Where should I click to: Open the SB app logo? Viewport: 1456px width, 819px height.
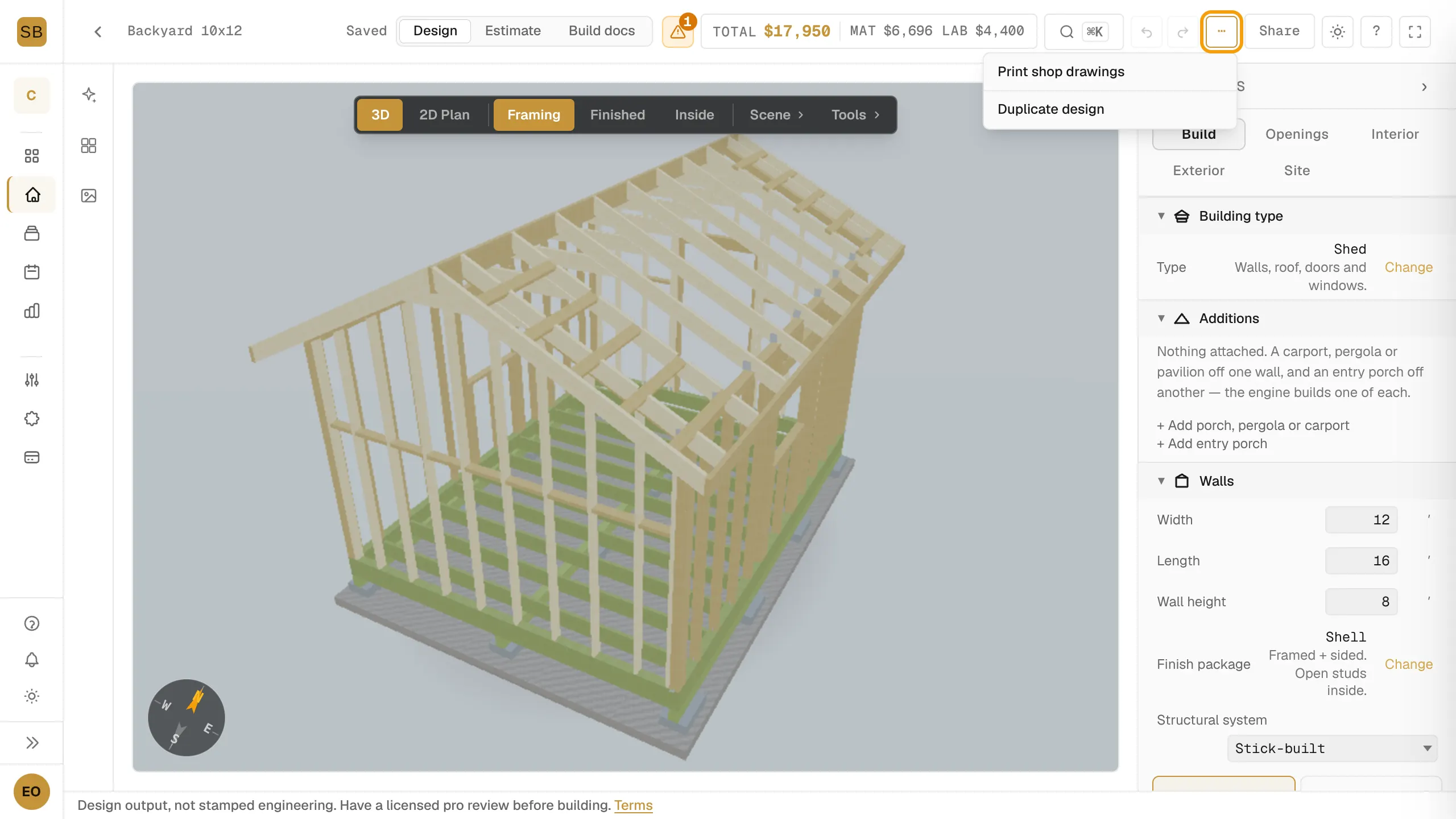tap(31, 31)
